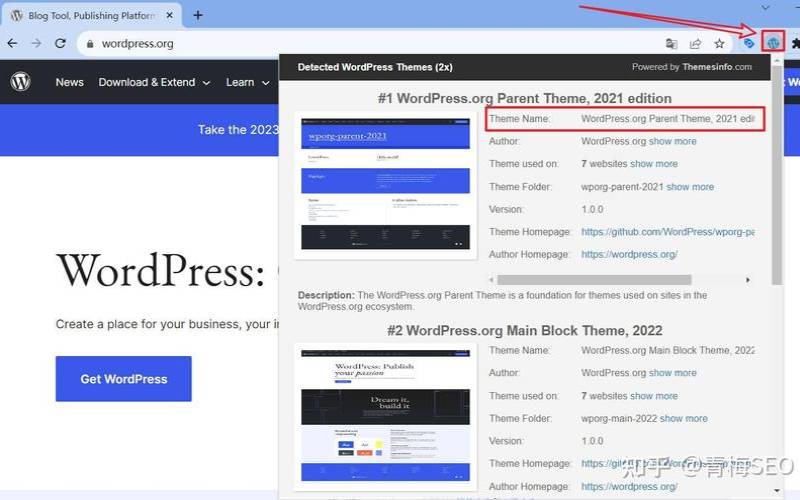Open a new browser tab
Image resolution: width=800 pixels, height=500 pixels.
click(x=198, y=15)
